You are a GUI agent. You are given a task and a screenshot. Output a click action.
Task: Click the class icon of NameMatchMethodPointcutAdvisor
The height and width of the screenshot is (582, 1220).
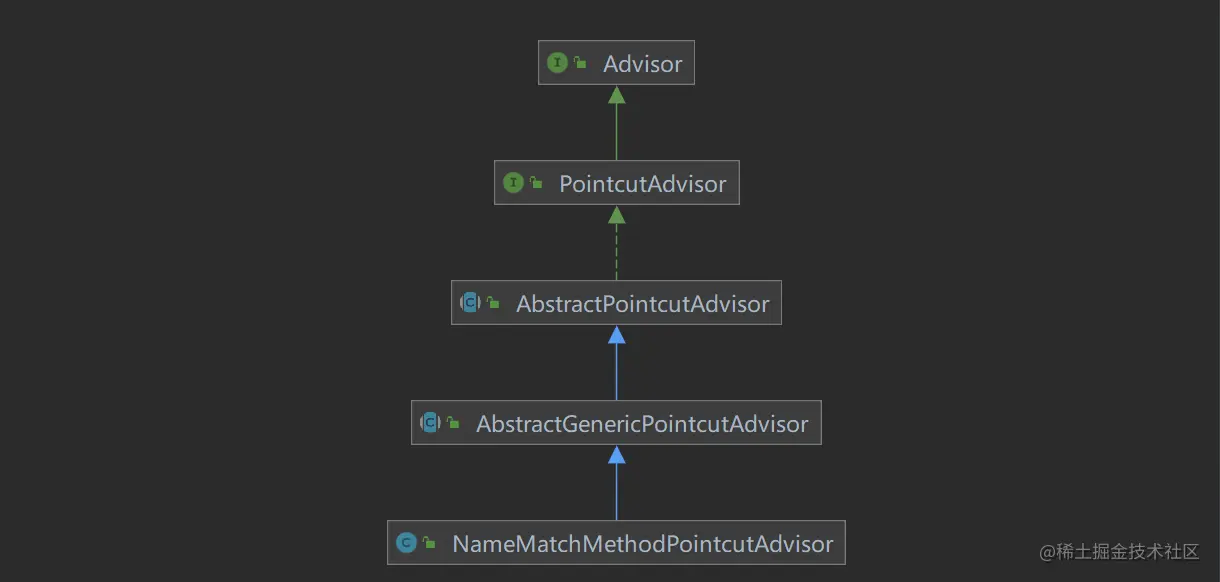coord(406,543)
